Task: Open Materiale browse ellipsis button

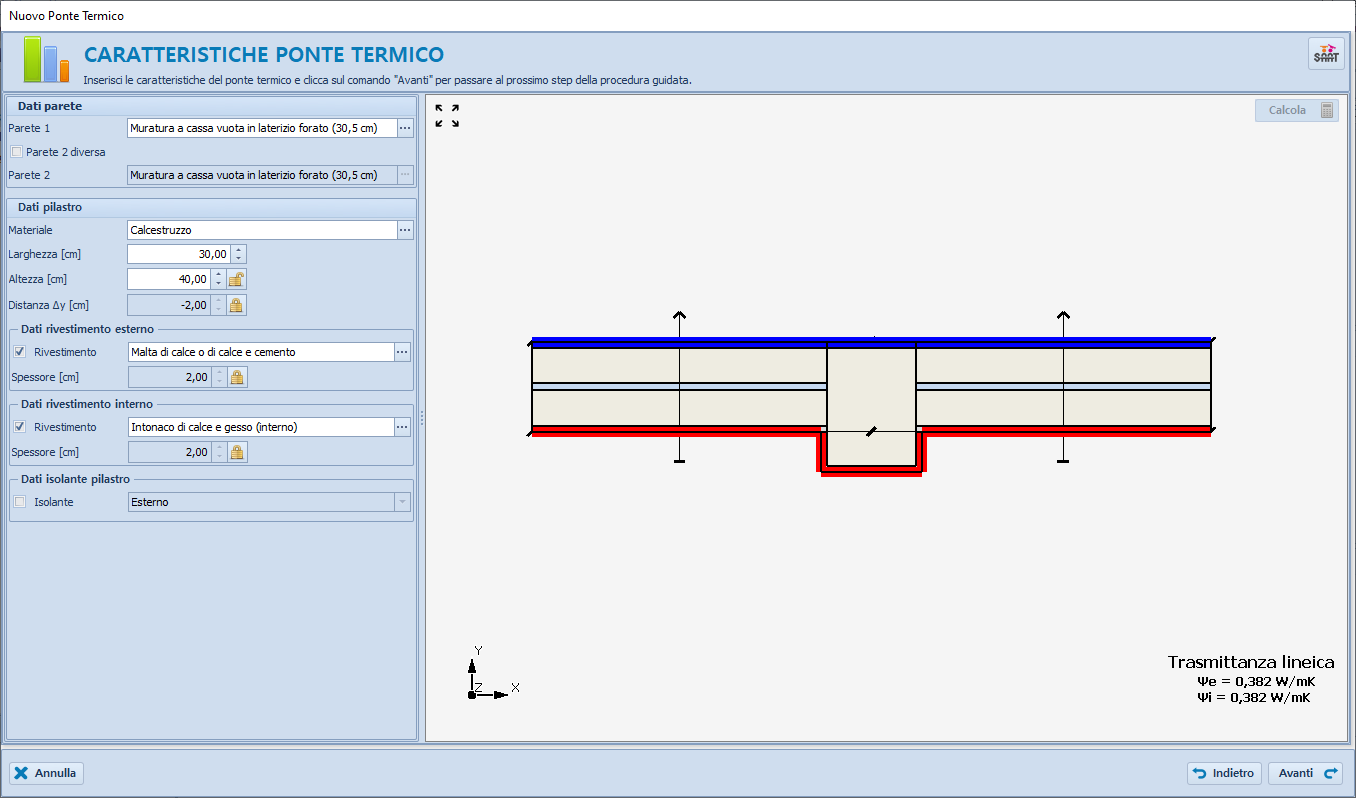Action: 405,230
